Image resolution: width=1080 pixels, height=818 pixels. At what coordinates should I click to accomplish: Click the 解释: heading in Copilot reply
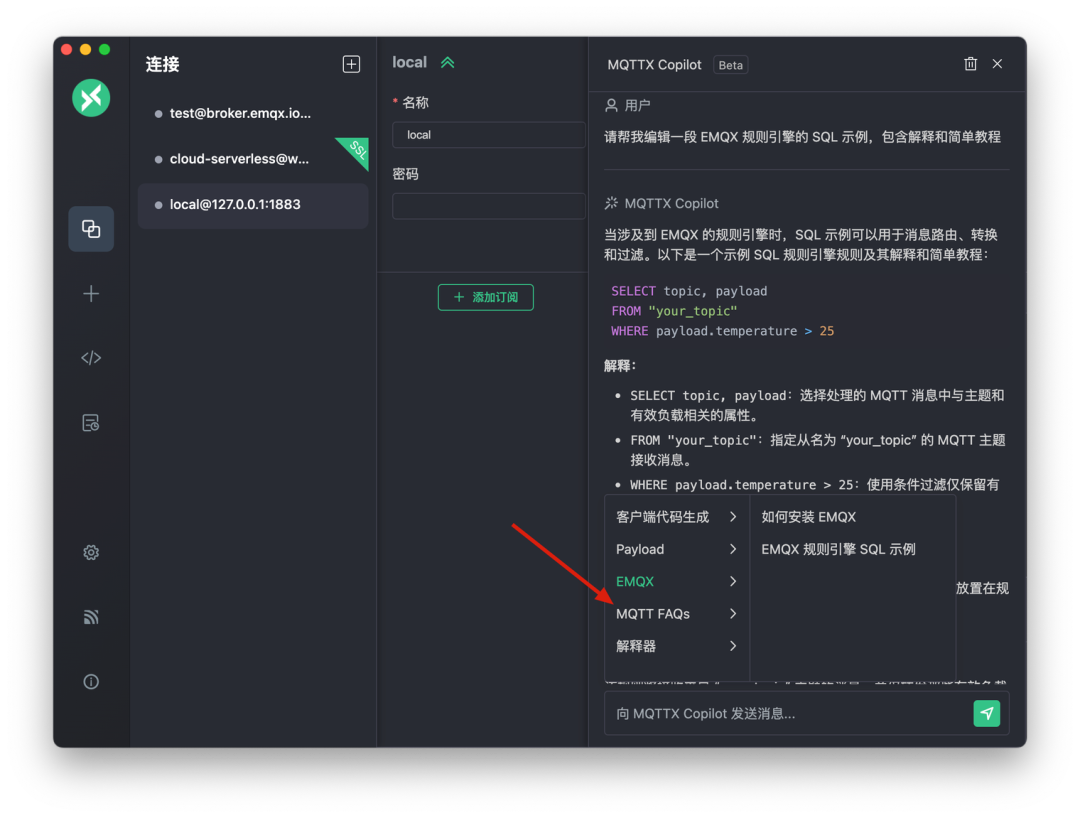pos(620,366)
